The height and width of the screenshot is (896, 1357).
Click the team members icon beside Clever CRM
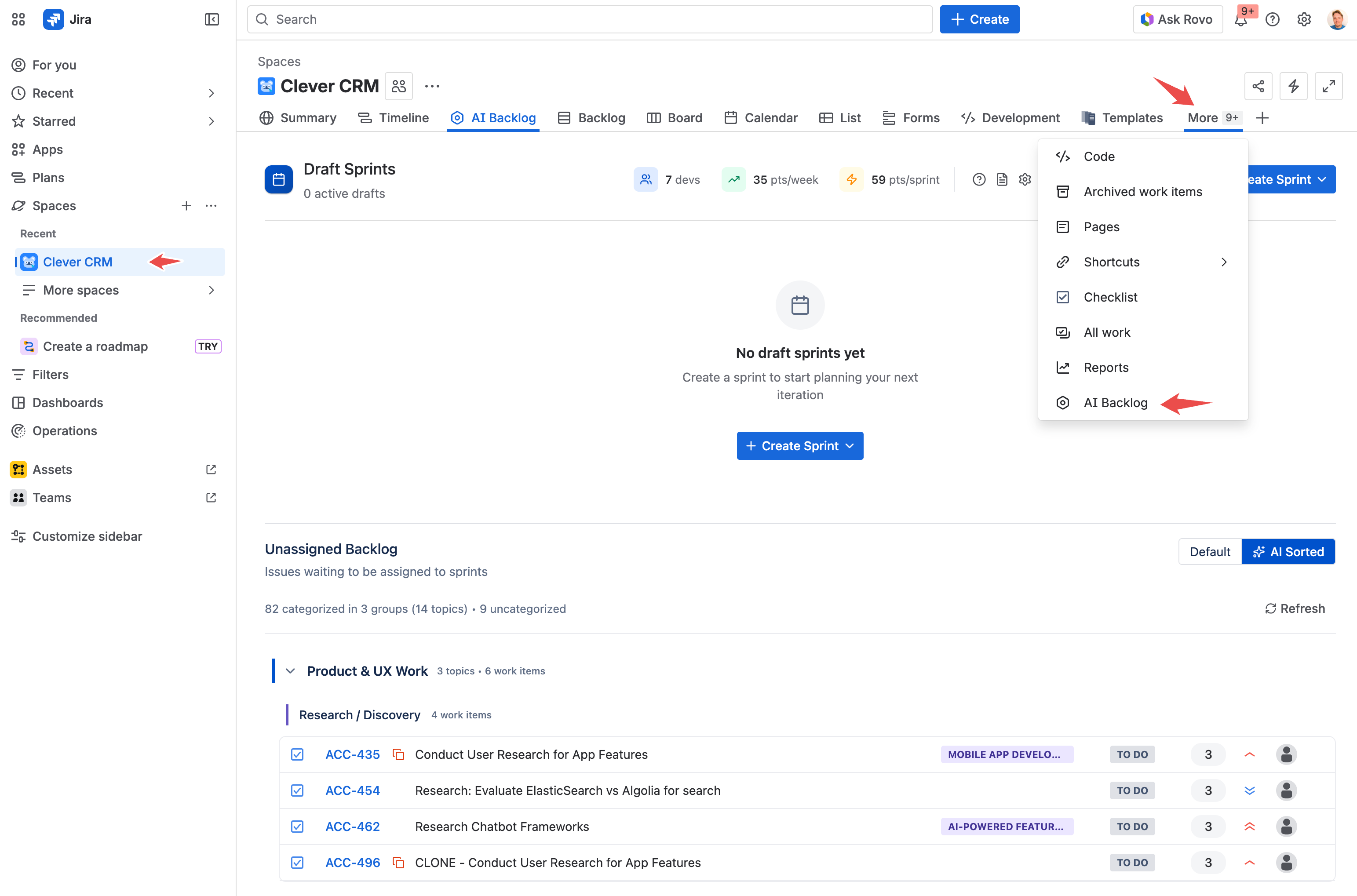pyautogui.click(x=398, y=86)
